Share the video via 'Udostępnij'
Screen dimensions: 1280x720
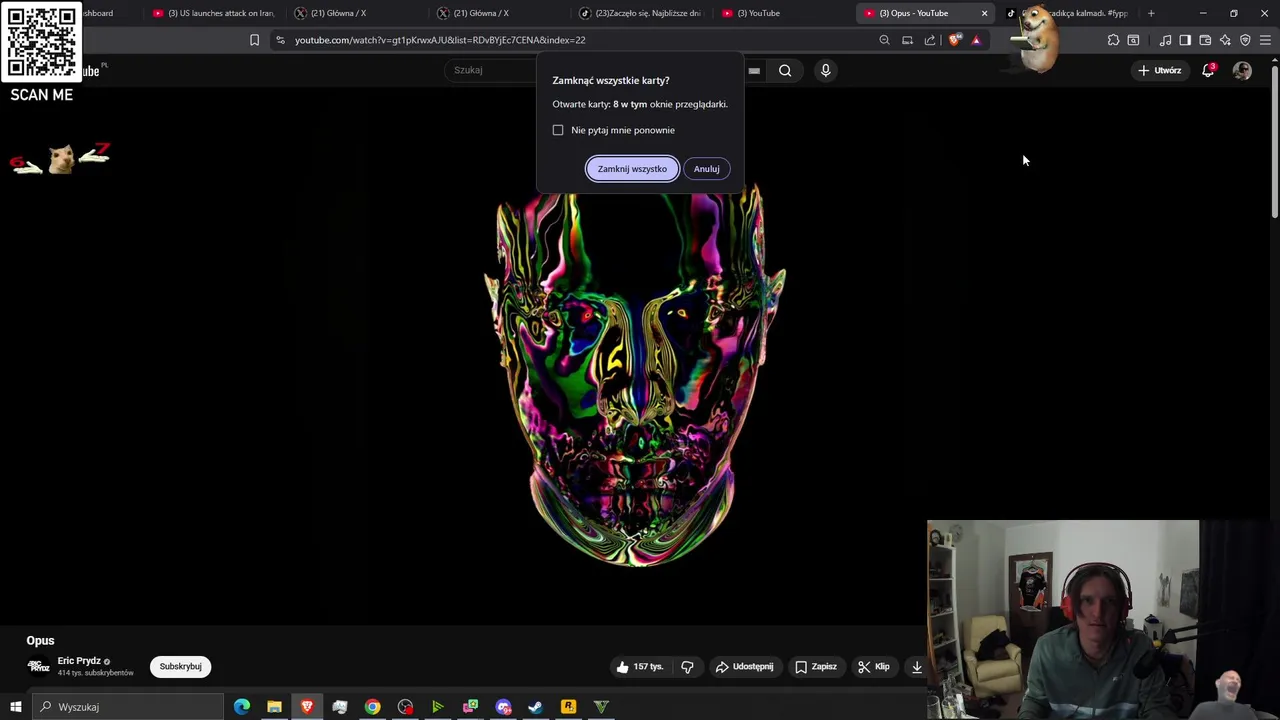tap(744, 667)
